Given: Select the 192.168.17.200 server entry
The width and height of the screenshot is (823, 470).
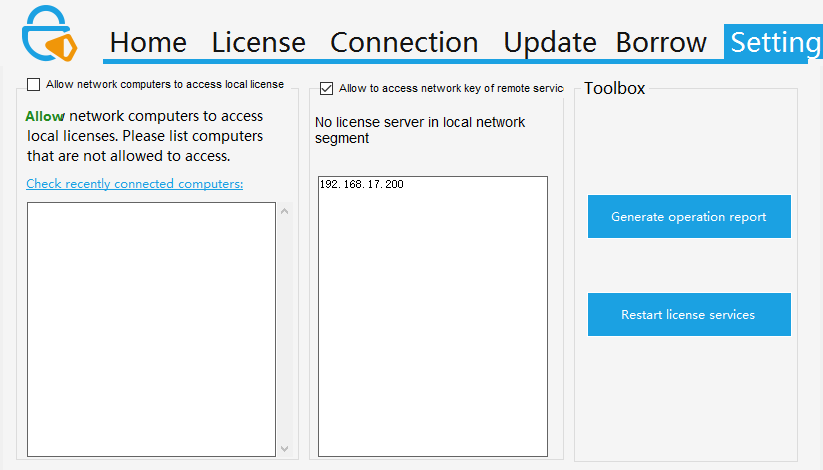Looking at the screenshot, I should coord(362,185).
